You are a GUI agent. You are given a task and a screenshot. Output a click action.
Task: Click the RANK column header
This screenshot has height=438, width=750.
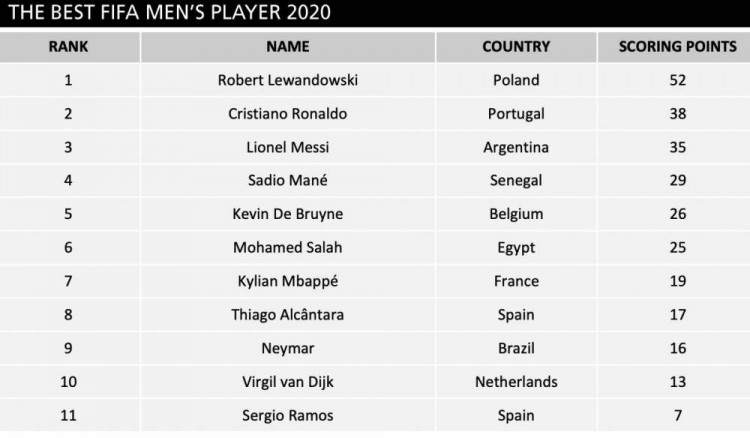point(68,47)
